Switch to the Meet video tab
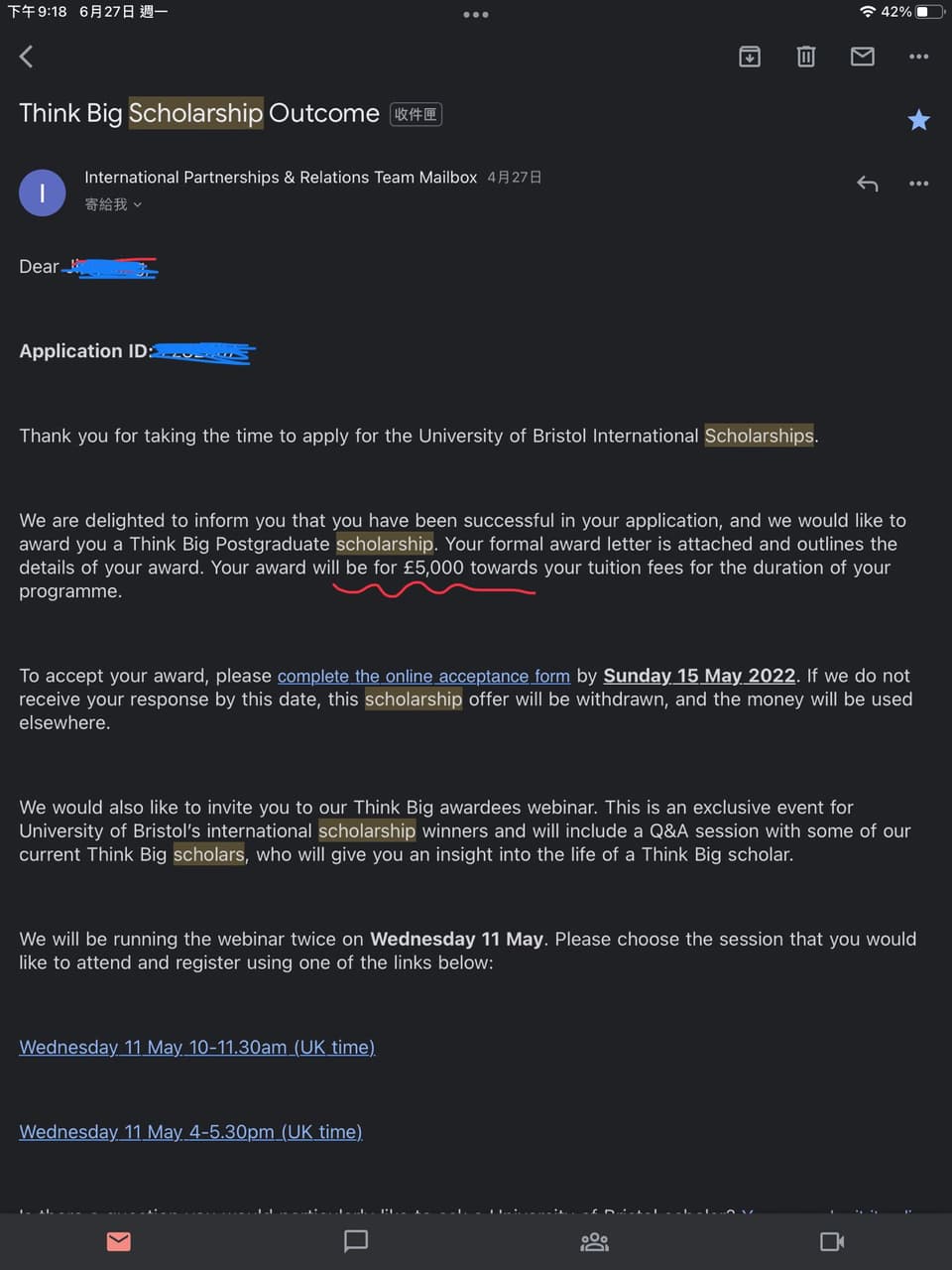The image size is (952, 1270). 832,1241
